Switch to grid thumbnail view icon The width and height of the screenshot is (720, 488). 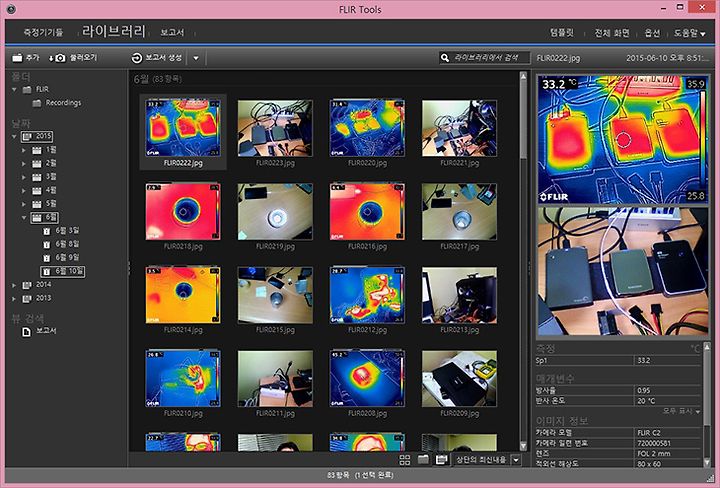(x=405, y=460)
